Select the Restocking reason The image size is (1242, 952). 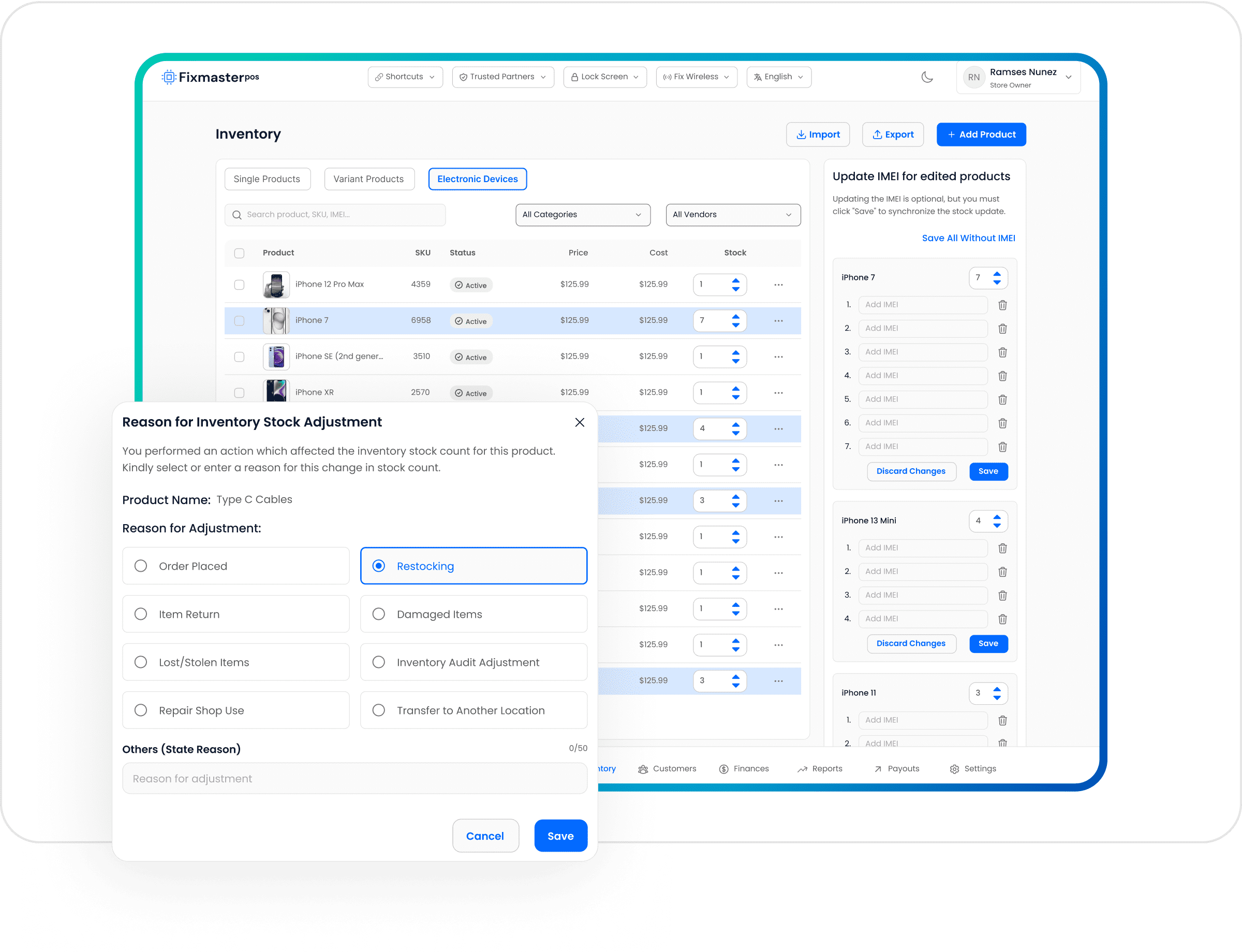coord(474,566)
